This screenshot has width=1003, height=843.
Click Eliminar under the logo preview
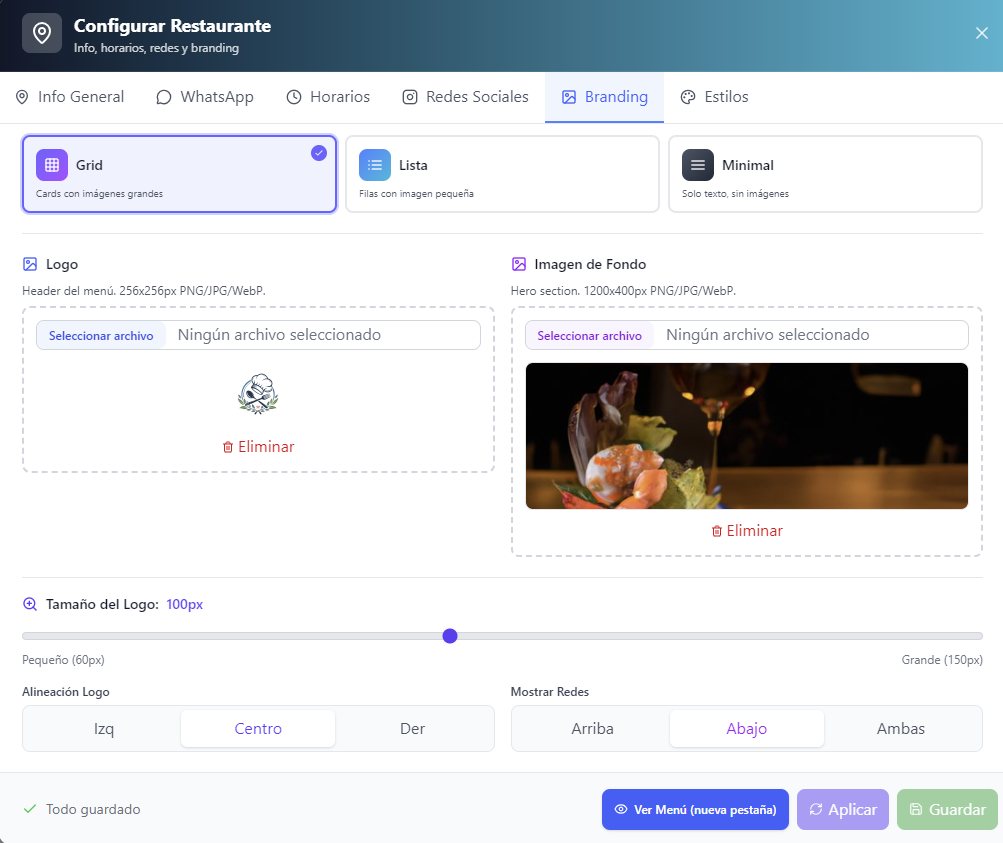[258, 447]
